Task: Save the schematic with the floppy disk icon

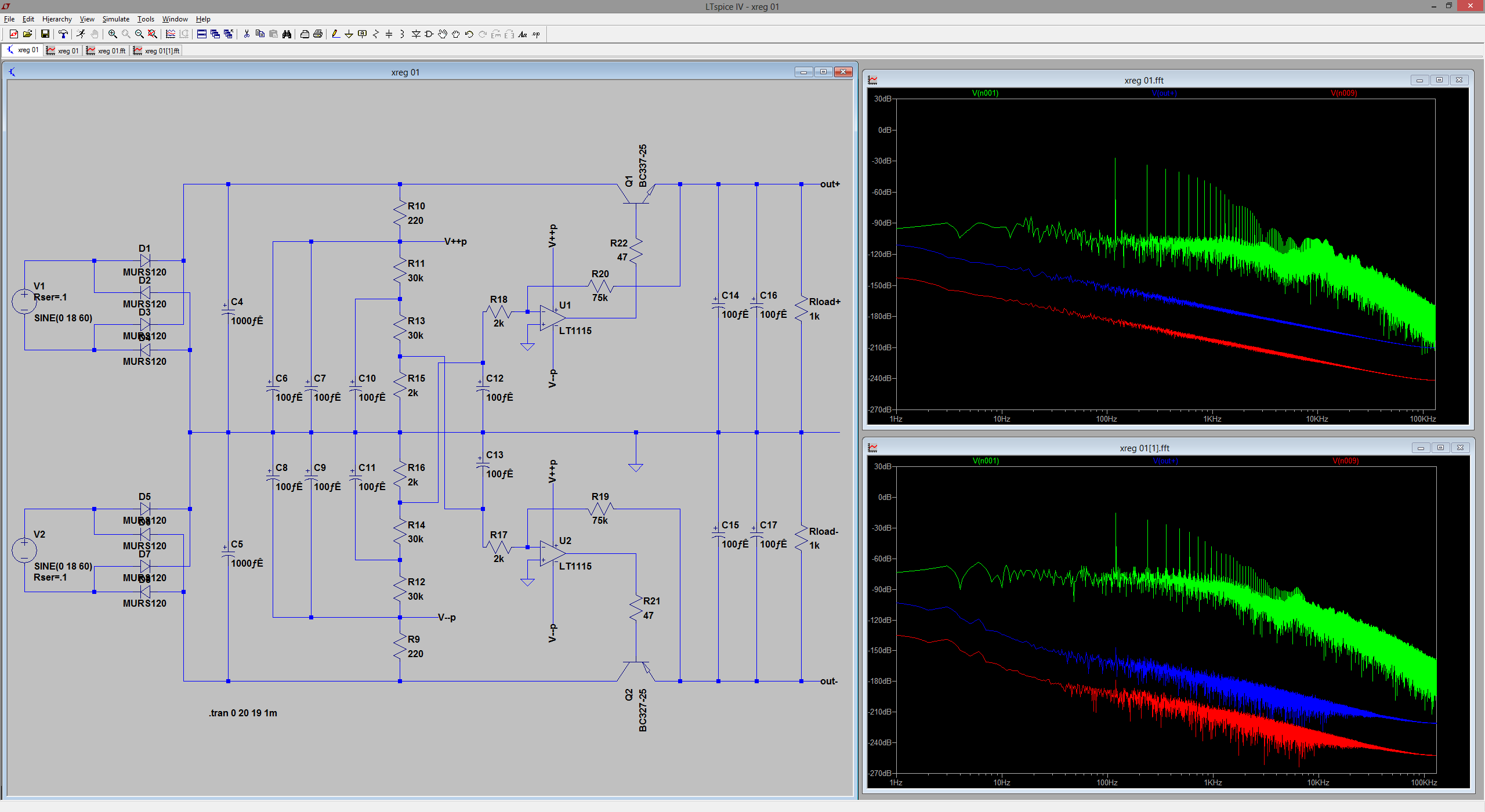Action: point(45,34)
